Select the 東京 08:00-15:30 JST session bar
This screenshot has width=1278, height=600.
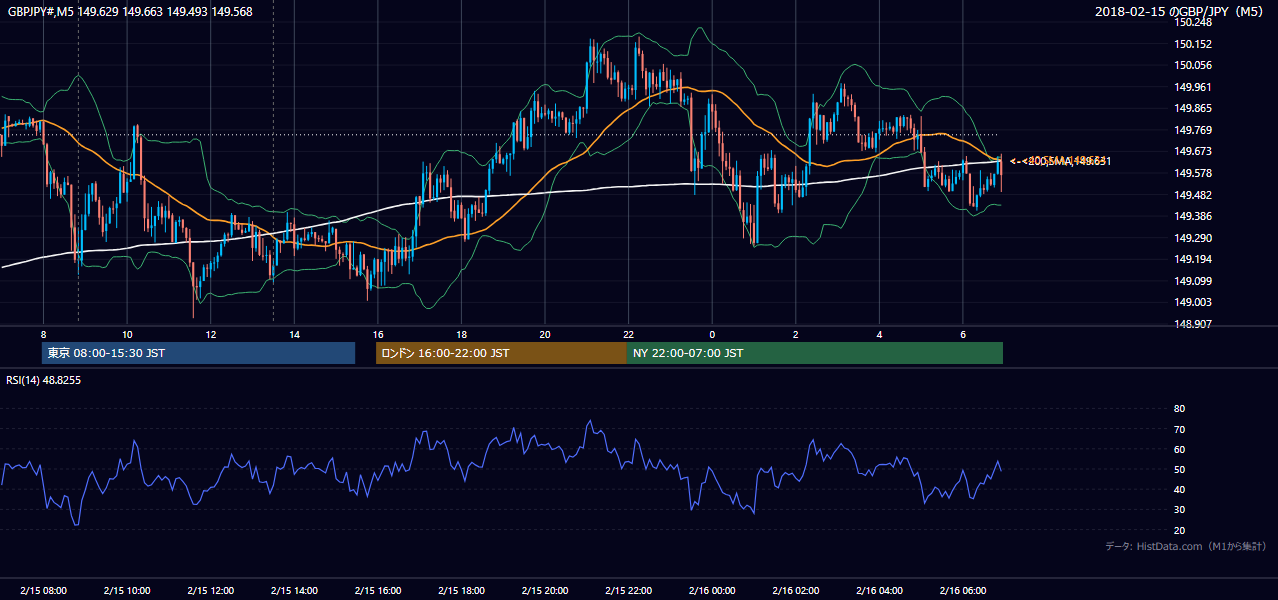click(199, 353)
